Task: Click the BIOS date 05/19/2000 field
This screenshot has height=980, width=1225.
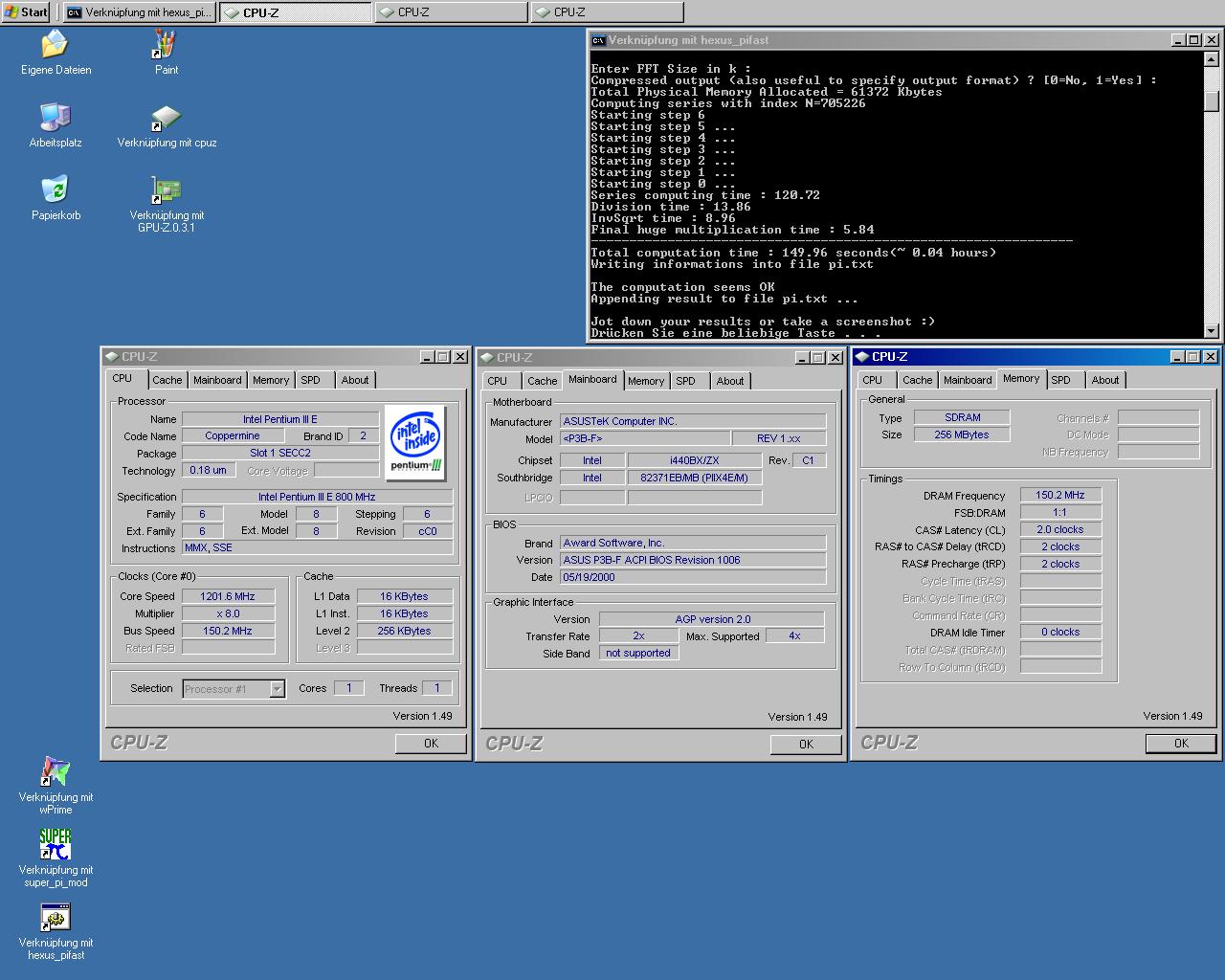Action: (x=693, y=577)
